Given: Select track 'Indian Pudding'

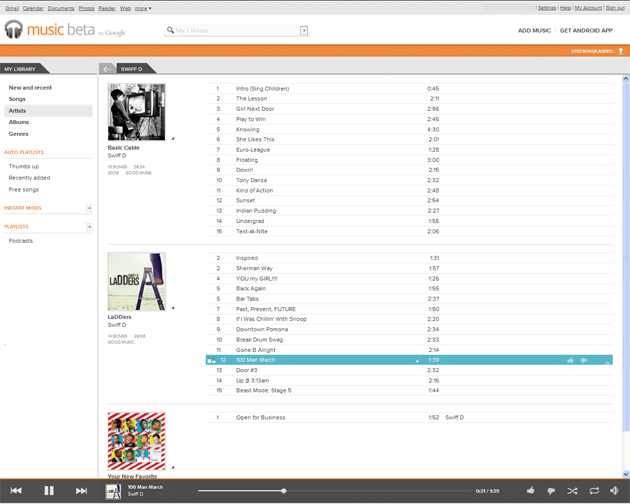Looking at the screenshot, I should point(409,211).
